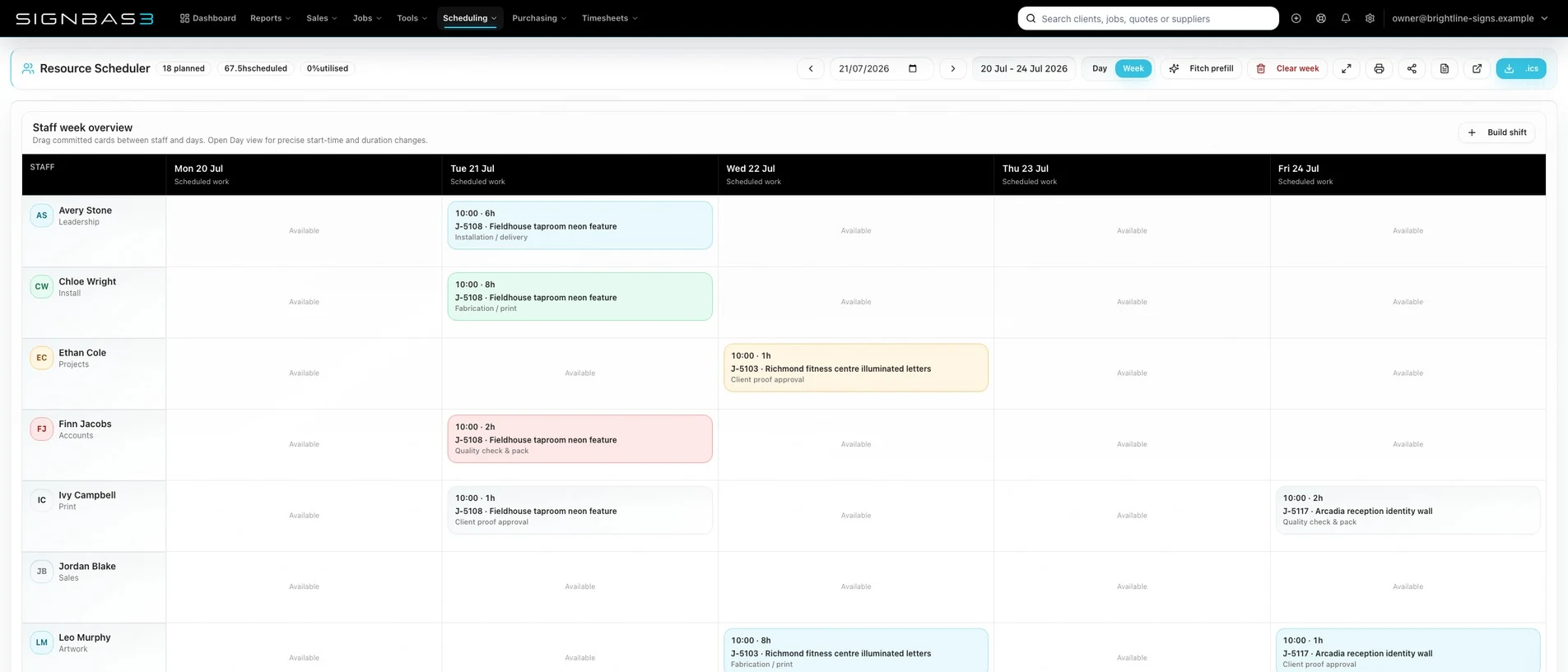Image resolution: width=1568 pixels, height=672 pixels.
Task: Click the plus circle quick-add icon
Action: point(1296,18)
